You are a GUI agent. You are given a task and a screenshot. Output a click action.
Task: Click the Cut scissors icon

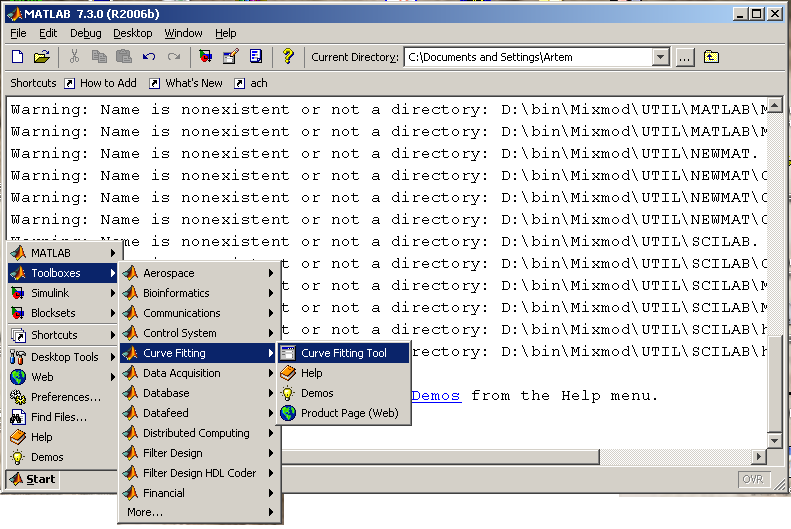[x=75, y=57]
